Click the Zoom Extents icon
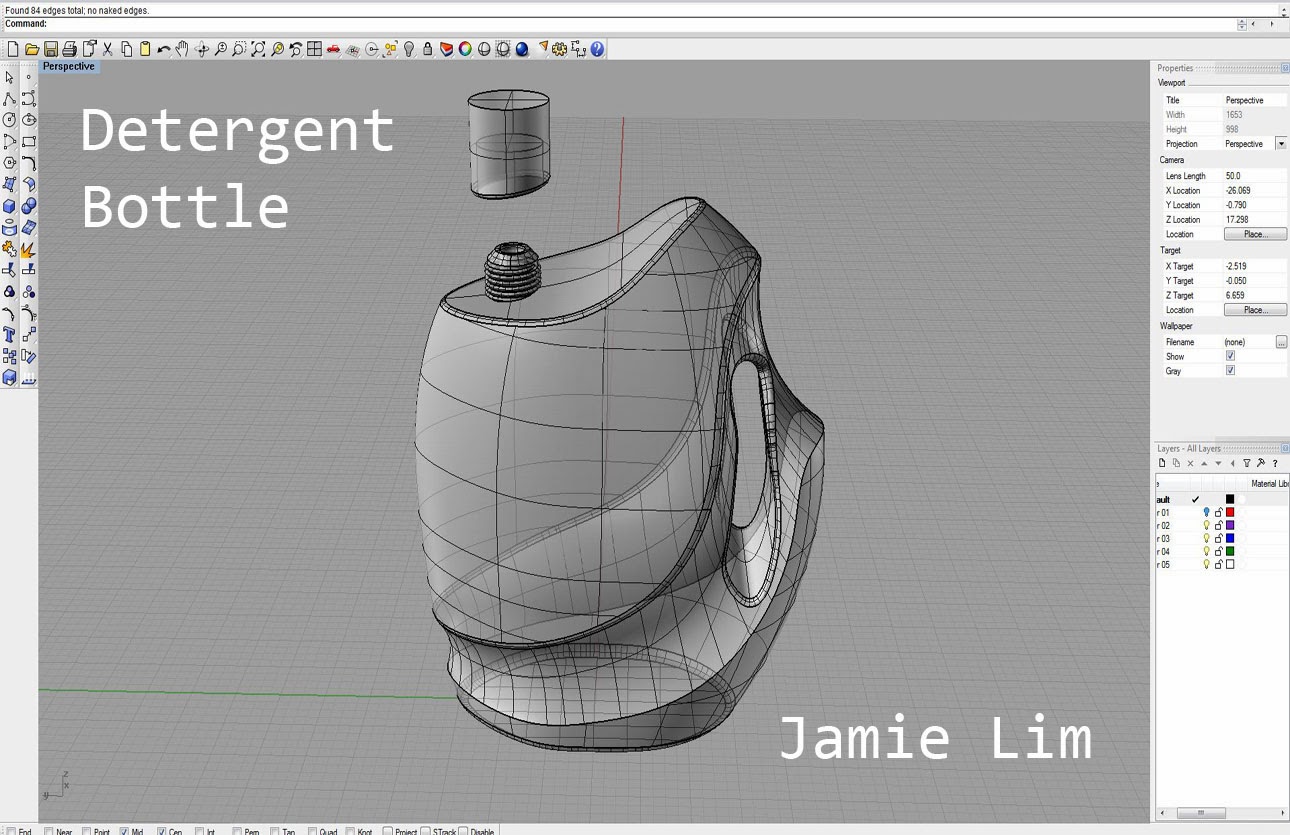 point(258,49)
